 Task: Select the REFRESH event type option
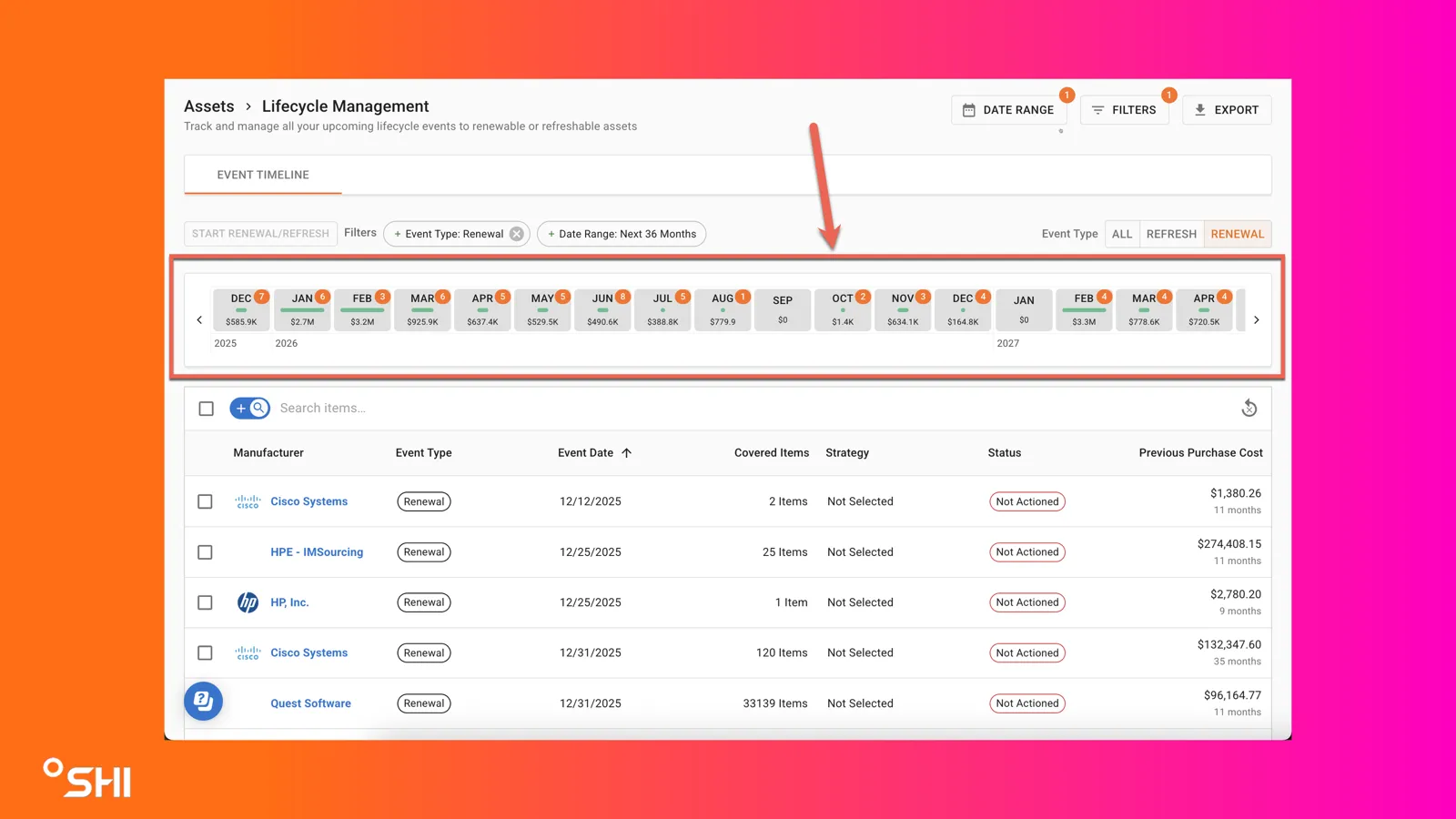click(x=1171, y=234)
